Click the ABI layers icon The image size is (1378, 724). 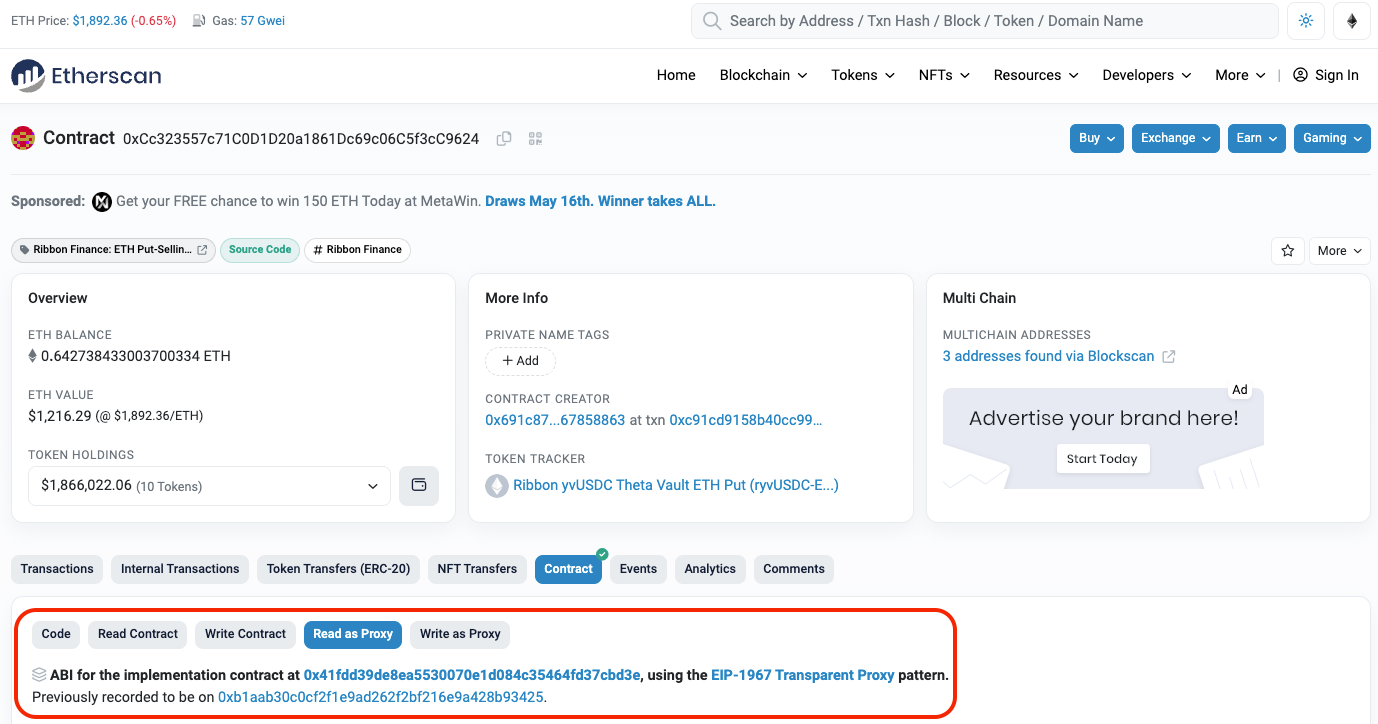pyautogui.click(x=39, y=675)
